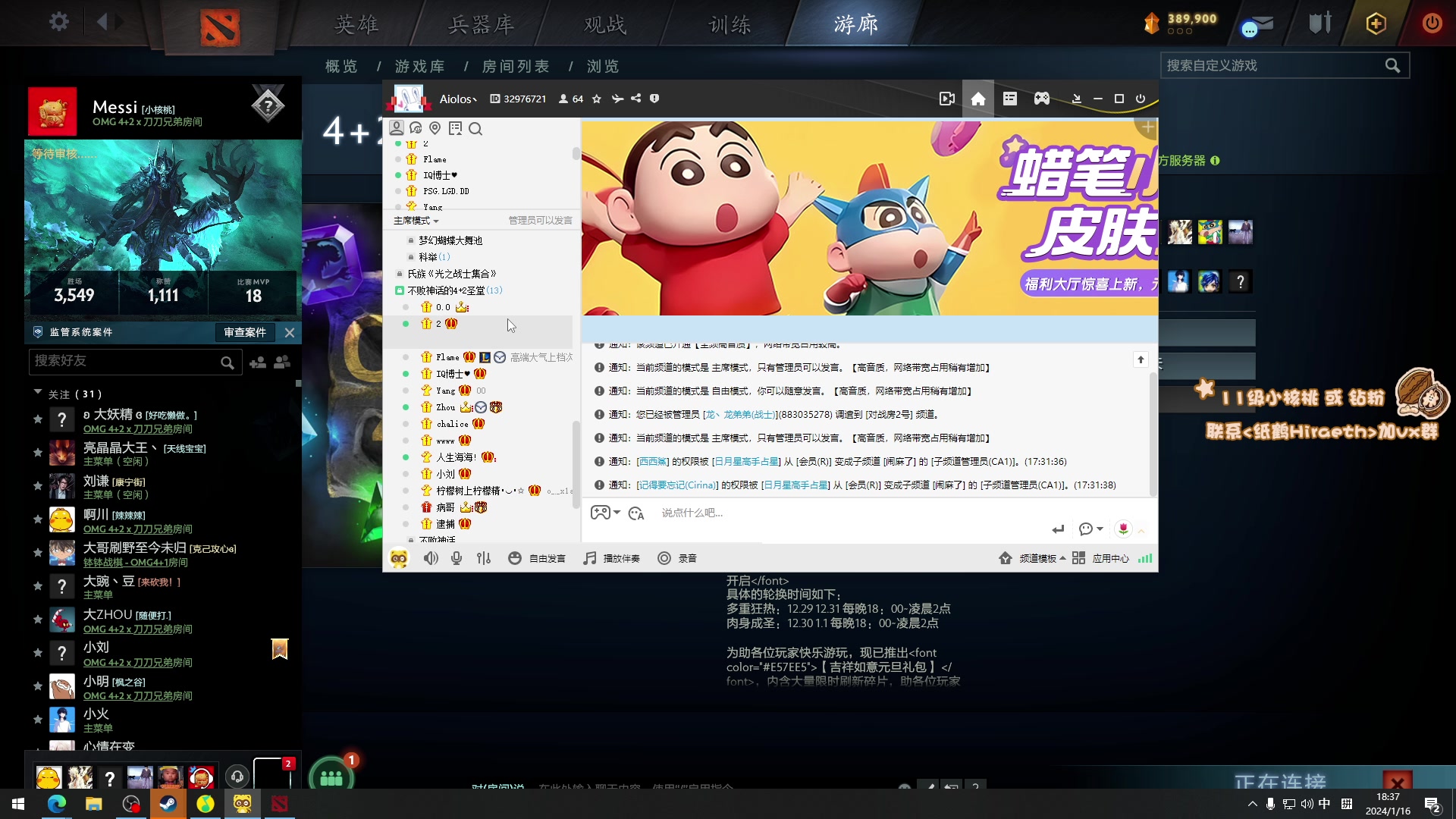The image size is (1456, 819).
Task: Click the member search magnifier icon
Action: [475, 129]
